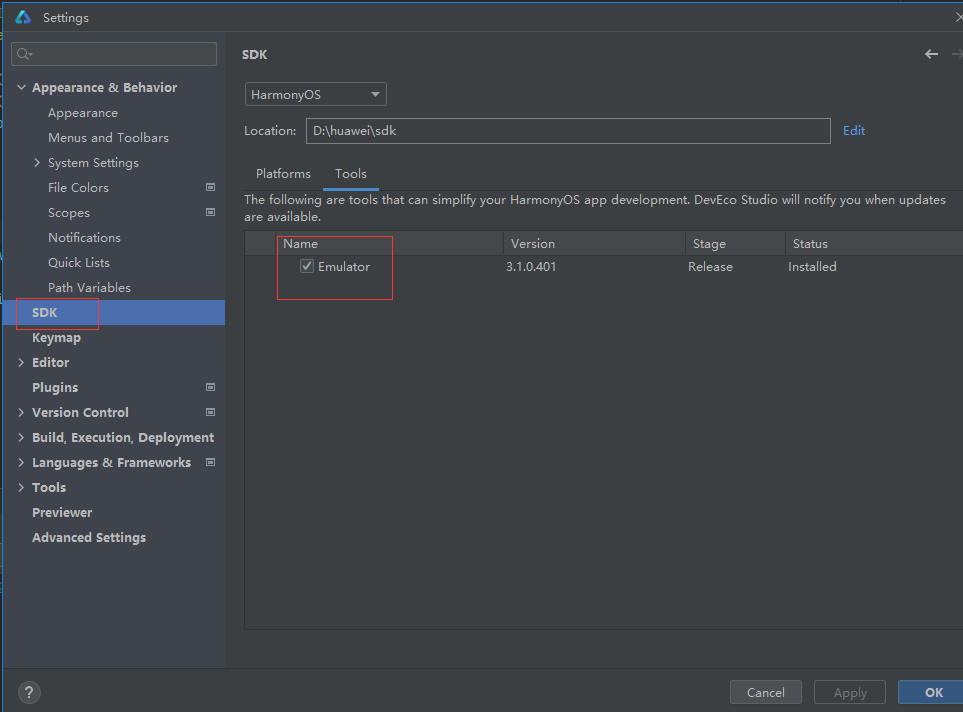Expand the Editor settings section
963x712 pixels.
[22, 362]
